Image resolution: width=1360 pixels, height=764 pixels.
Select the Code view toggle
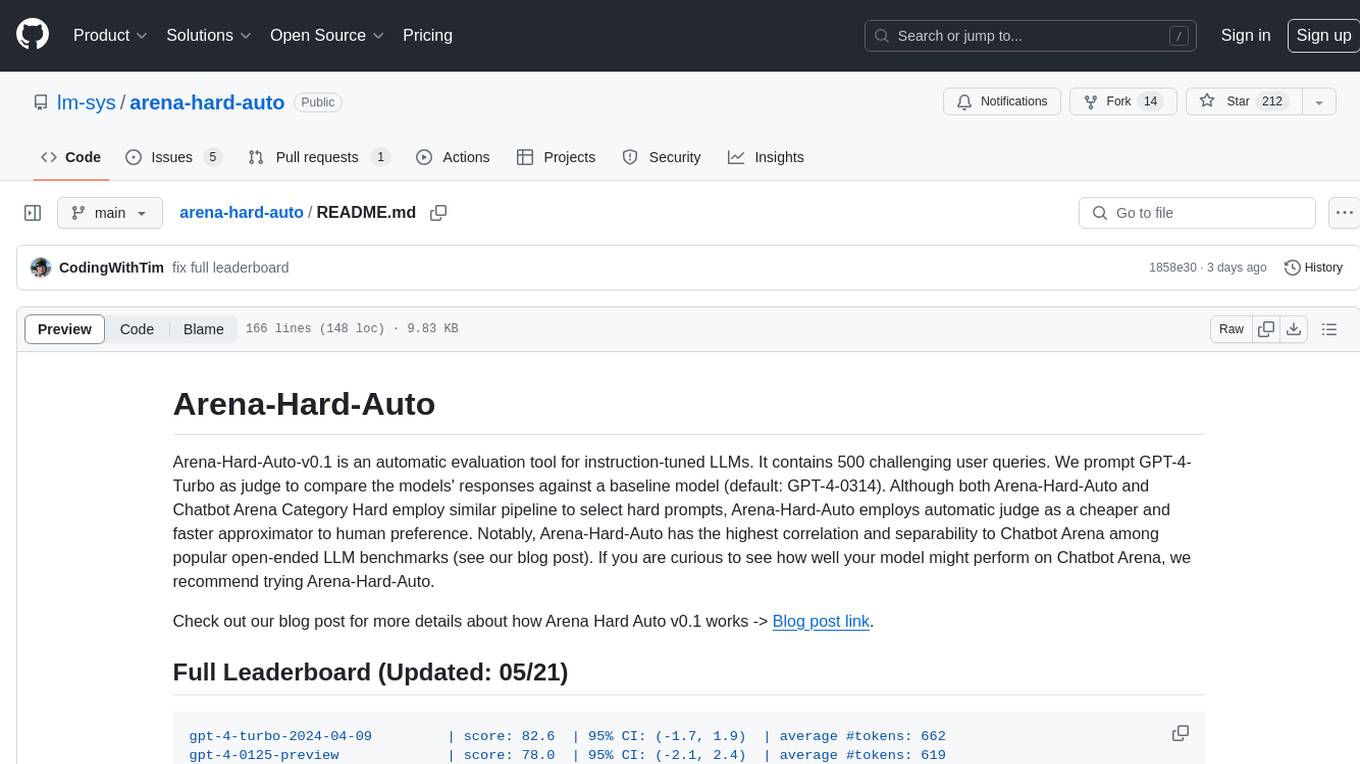[137, 329]
